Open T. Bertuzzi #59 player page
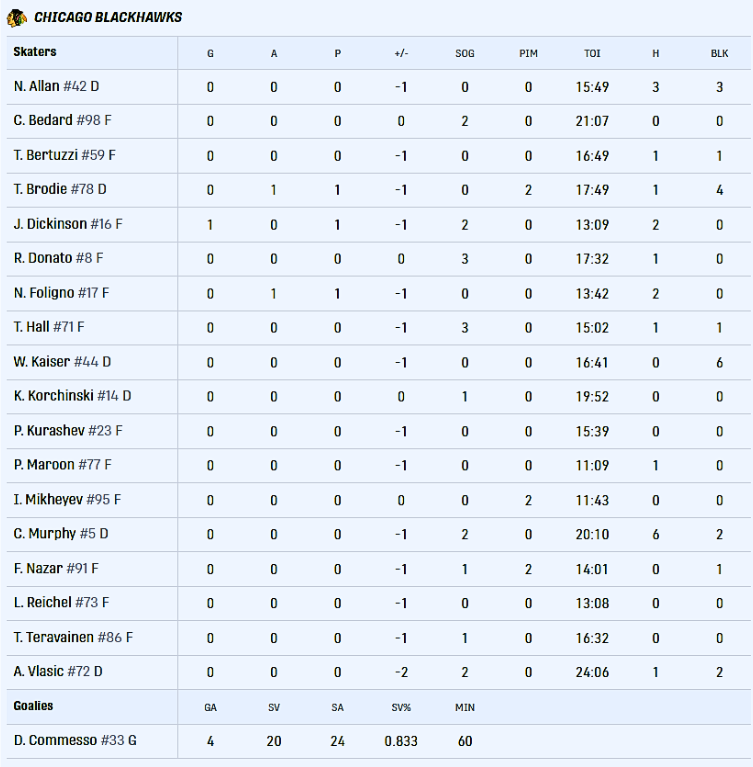753x767 pixels. (x=65, y=155)
